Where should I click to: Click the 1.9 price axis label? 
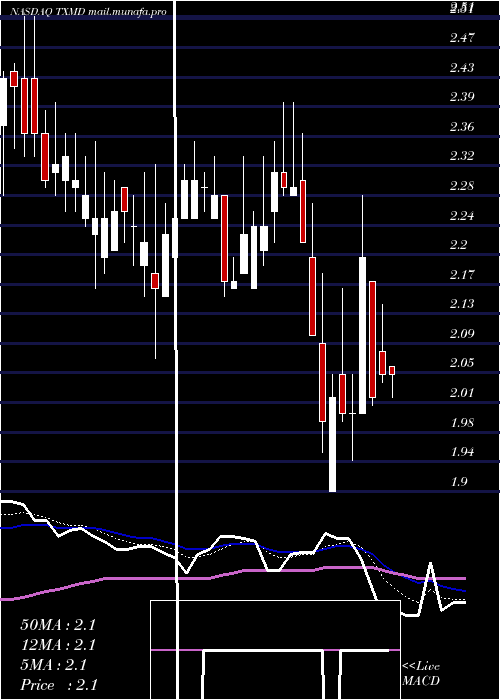(x=458, y=482)
